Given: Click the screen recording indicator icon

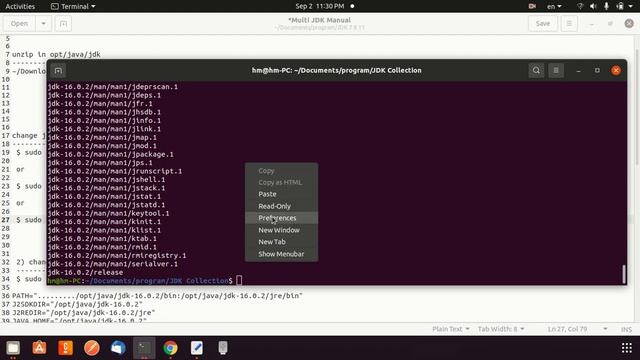Looking at the screenshot, I should pyautogui.click(x=532, y=6).
